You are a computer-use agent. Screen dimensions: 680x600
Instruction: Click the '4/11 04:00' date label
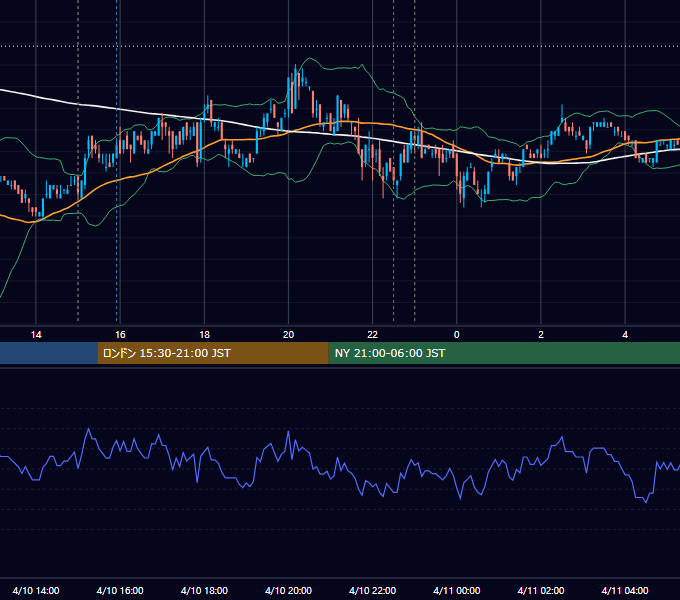click(625, 590)
